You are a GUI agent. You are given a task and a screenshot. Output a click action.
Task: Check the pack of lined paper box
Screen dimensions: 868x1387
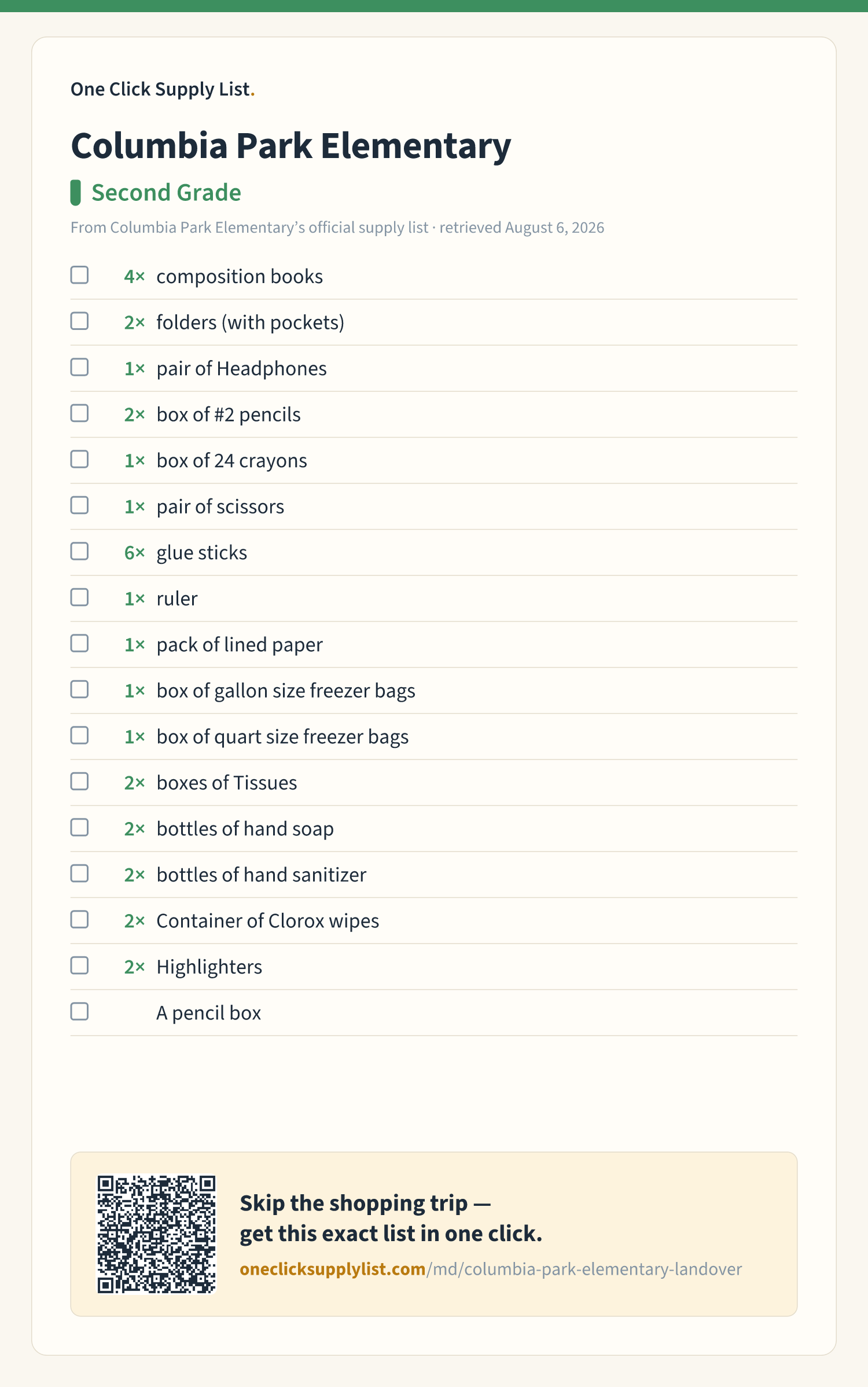pyautogui.click(x=79, y=643)
